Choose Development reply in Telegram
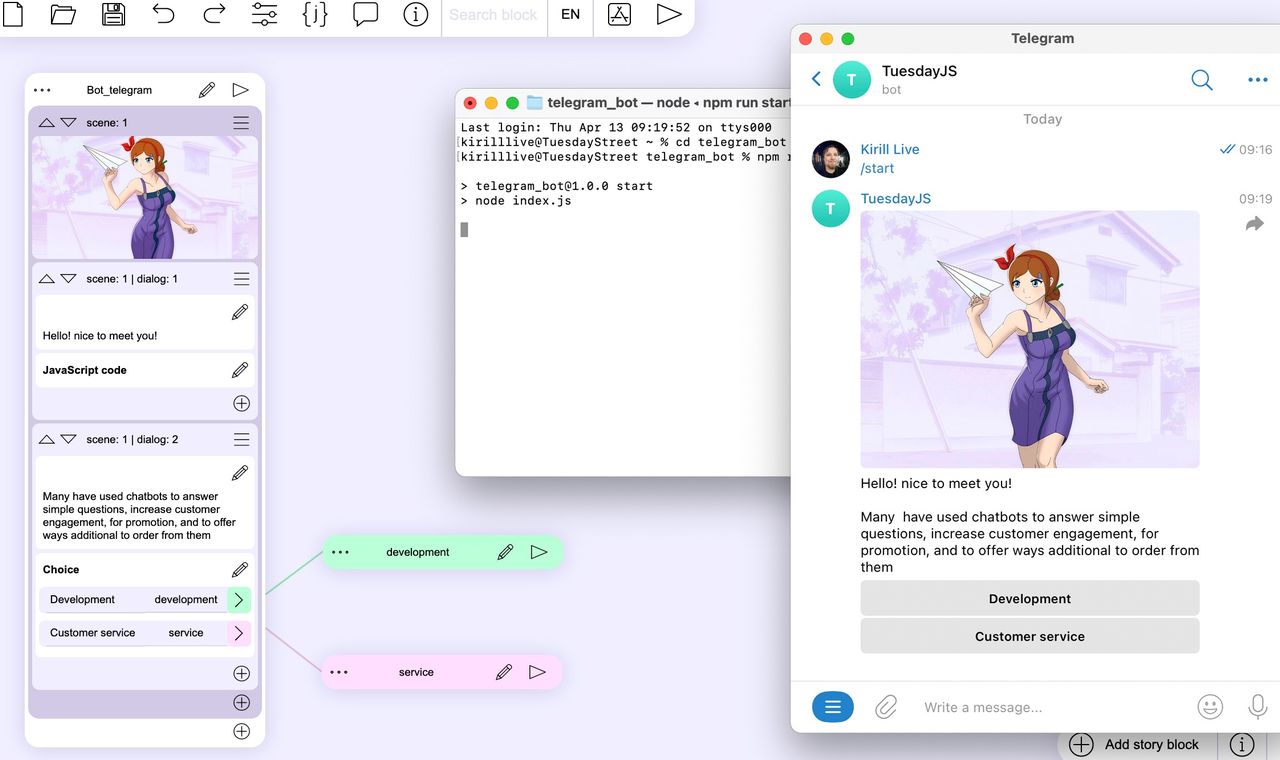This screenshot has width=1280, height=760. pos(1030,598)
